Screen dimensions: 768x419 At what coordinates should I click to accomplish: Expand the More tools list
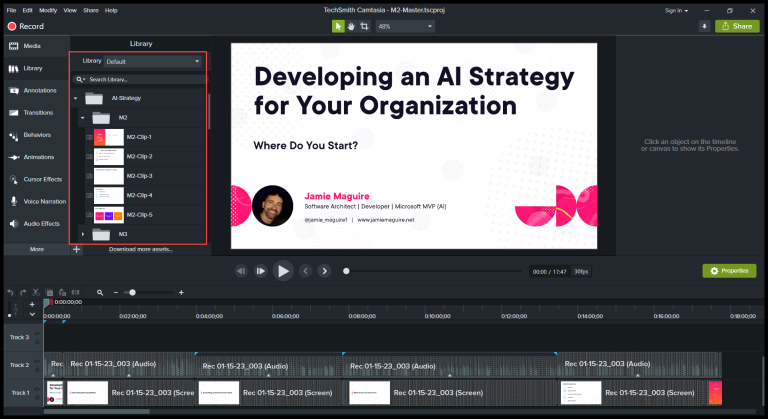coord(37,249)
